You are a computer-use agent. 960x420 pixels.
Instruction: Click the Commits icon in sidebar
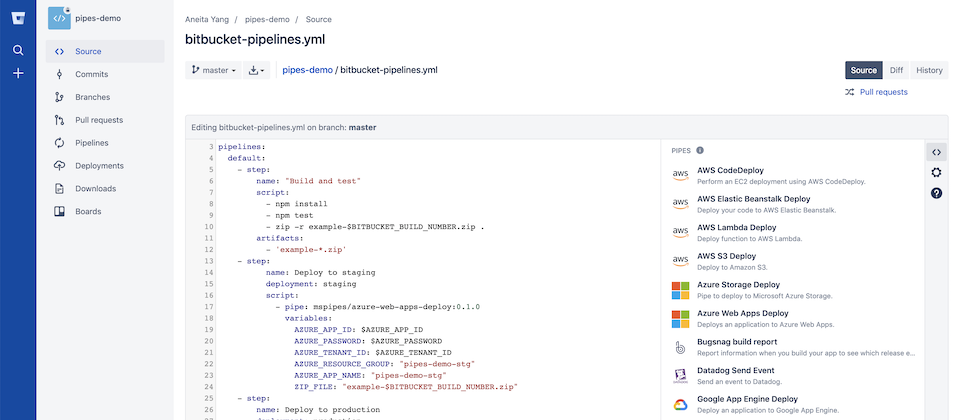[59, 74]
